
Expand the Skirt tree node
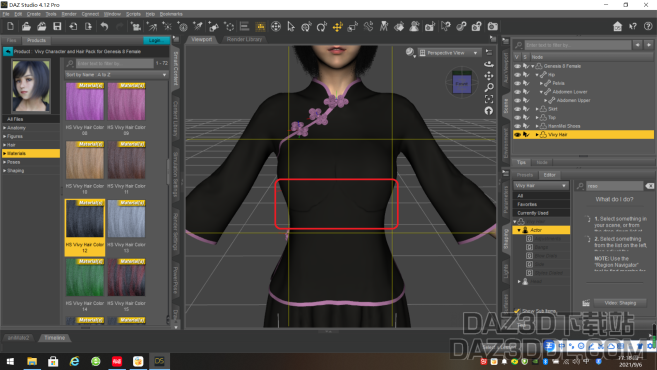537,109
